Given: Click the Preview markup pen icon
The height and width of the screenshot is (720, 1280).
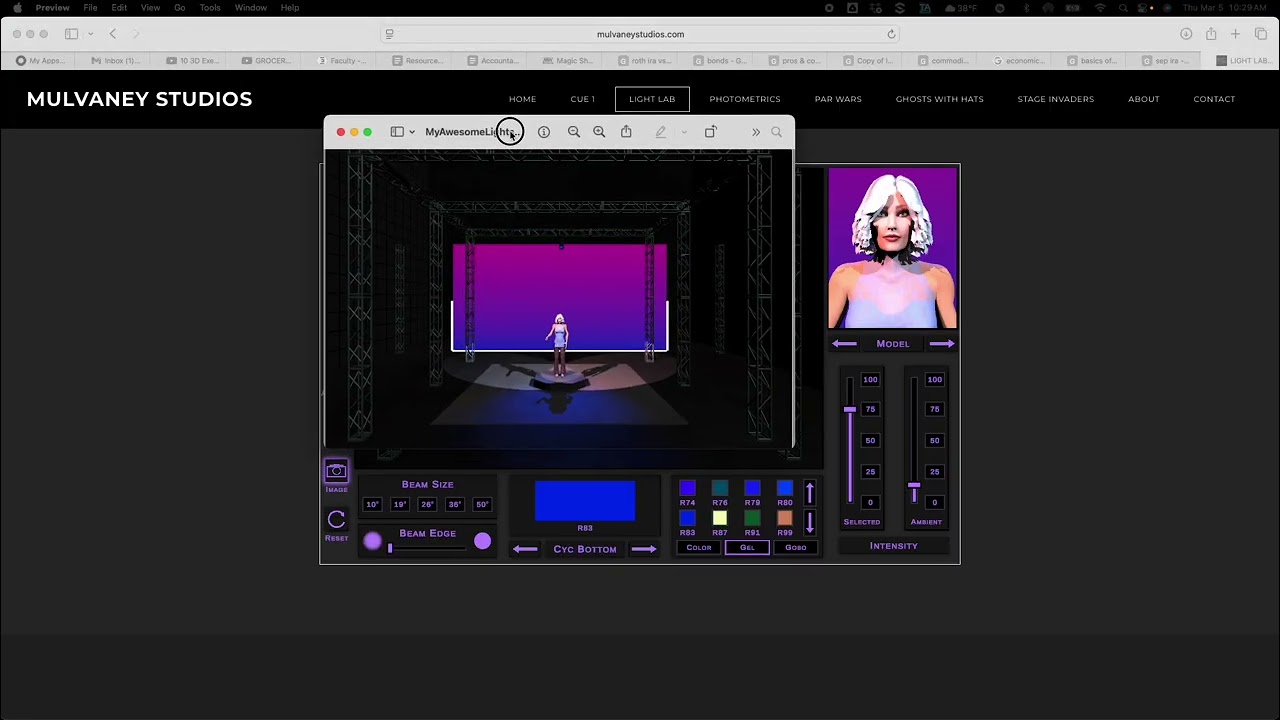Looking at the screenshot, I should pos(660,132).
